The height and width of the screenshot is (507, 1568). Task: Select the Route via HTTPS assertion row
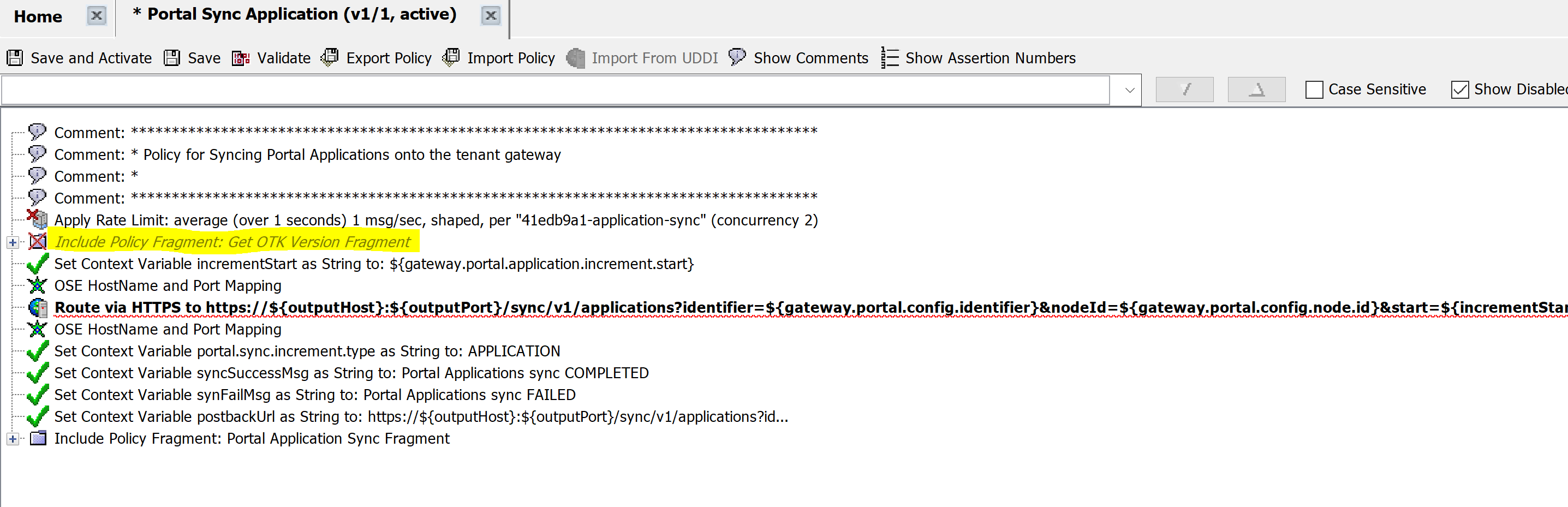point(811,307)
